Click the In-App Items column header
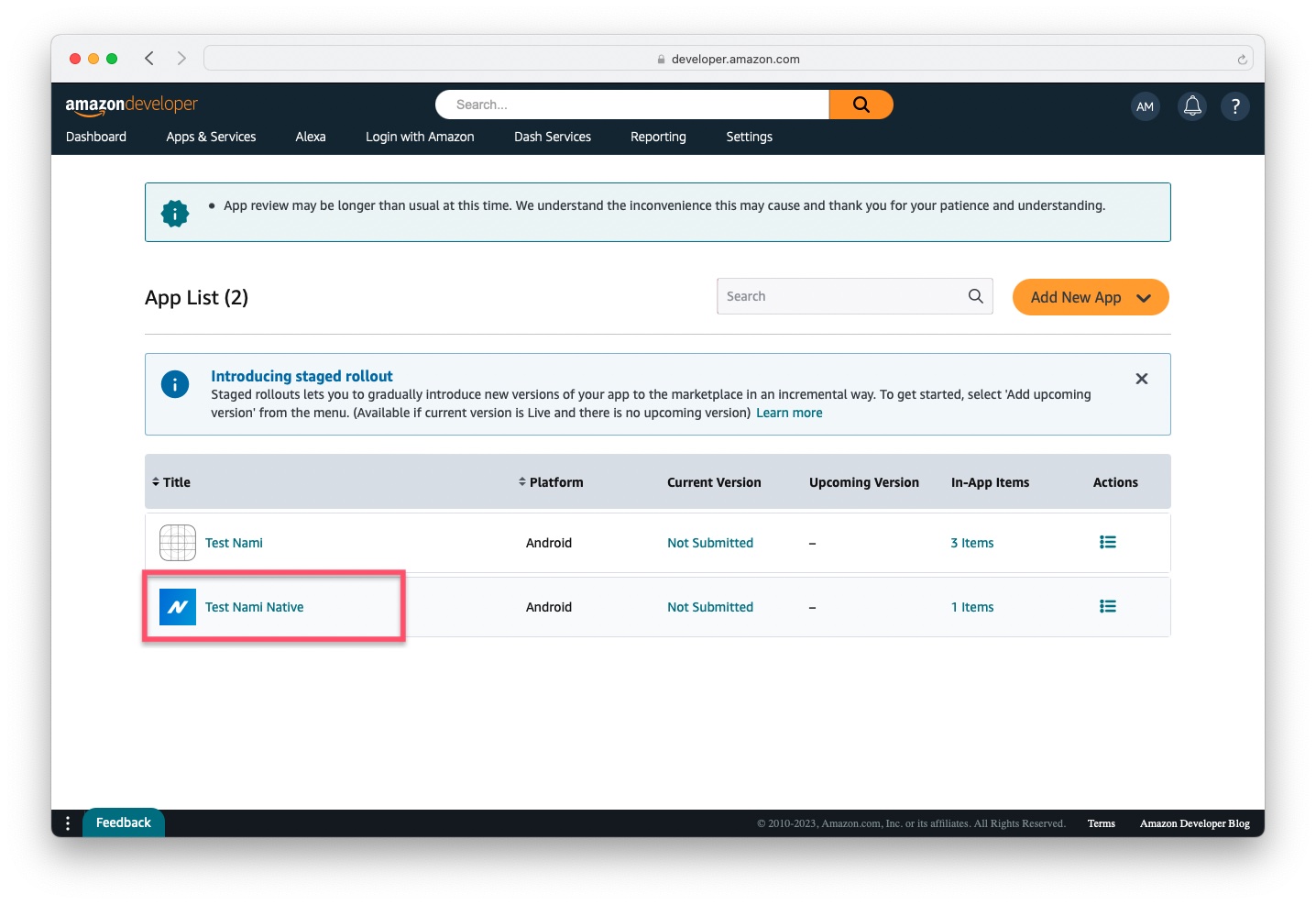This screenshot has height=905, width=1316. click(990, 482)
